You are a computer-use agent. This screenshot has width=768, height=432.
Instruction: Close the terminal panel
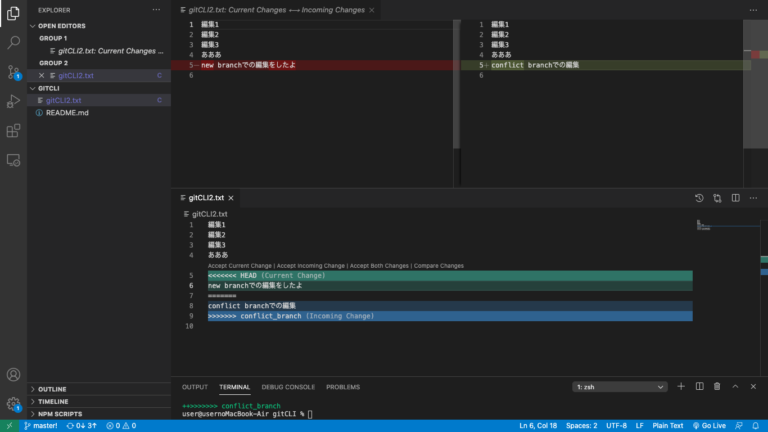click(753, 386)
